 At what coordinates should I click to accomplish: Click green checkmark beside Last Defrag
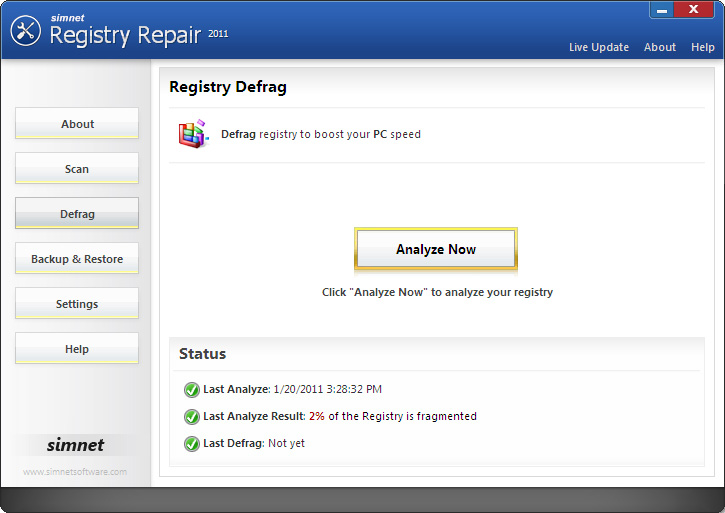coord(191,444)
